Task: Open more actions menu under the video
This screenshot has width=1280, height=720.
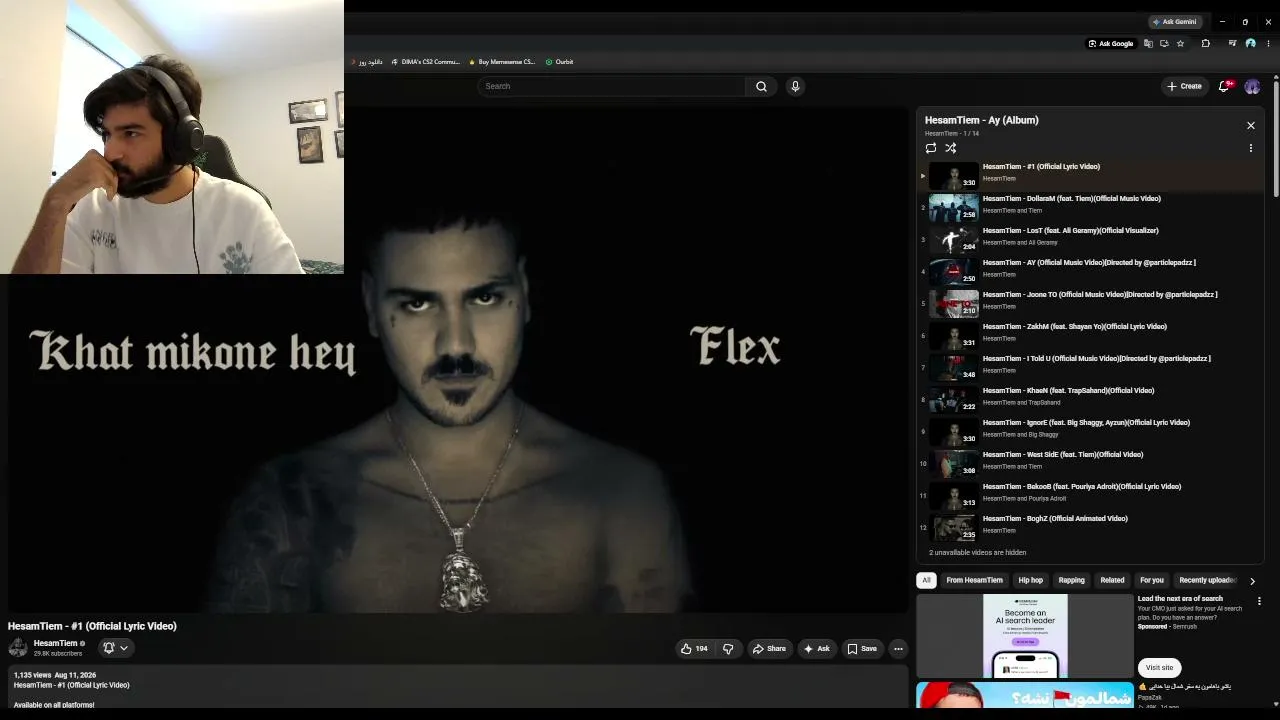Action: coord(898,648)
